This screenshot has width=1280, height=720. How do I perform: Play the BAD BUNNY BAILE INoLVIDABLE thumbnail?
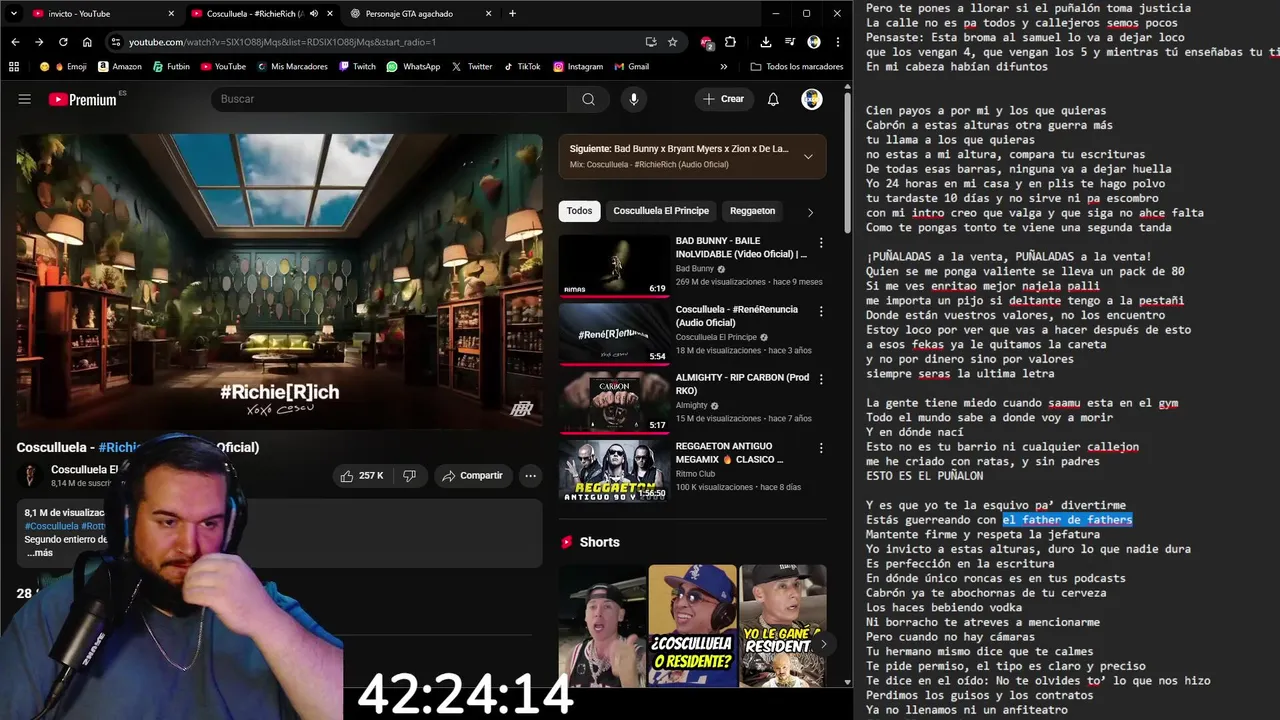[614, 265]
